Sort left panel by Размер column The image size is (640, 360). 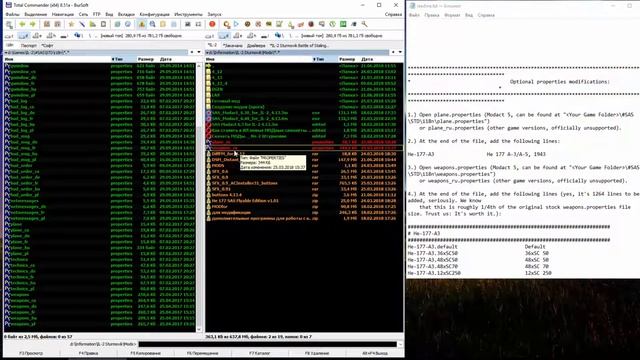coord(147,59)
